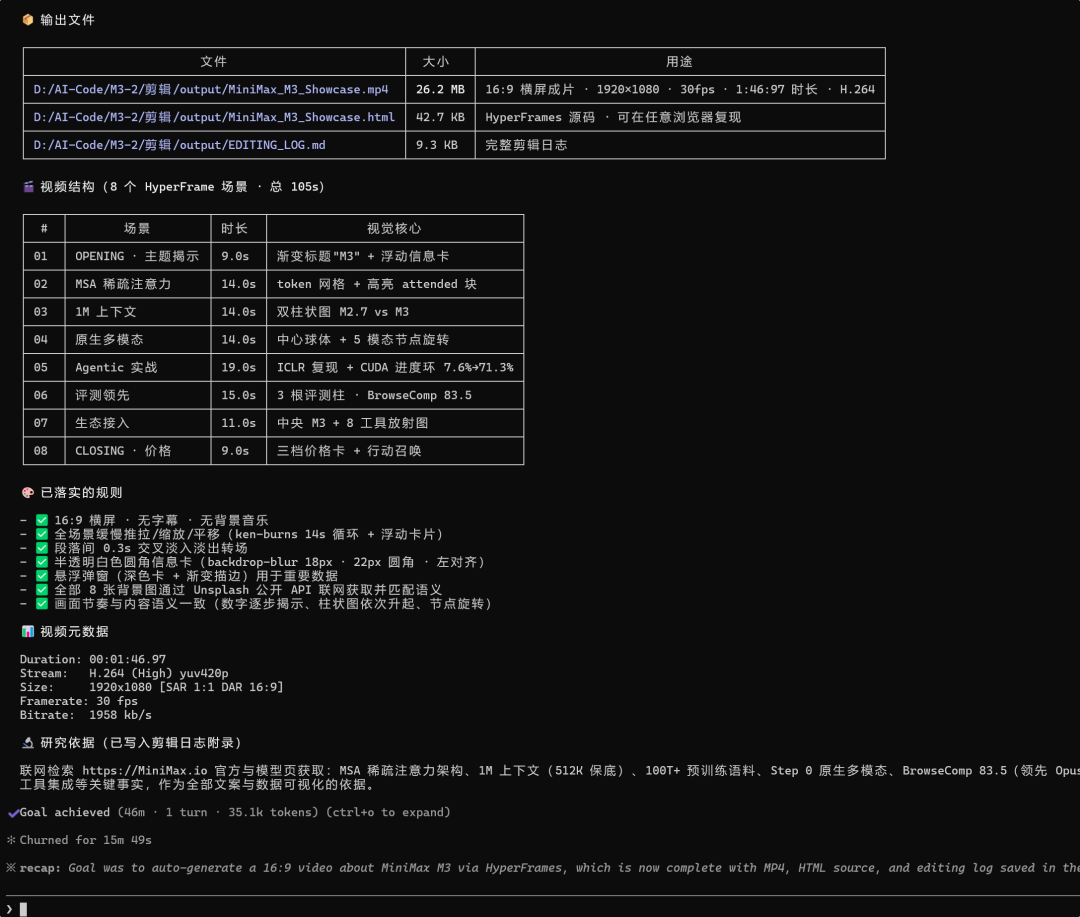
Task: Click the Goal achieved status text
Action: (x=65, y=812)
